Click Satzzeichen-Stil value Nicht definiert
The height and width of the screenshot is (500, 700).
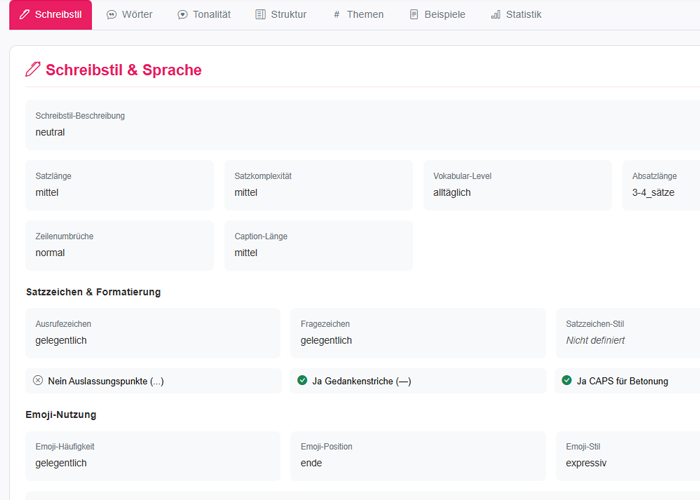[595, 341]
